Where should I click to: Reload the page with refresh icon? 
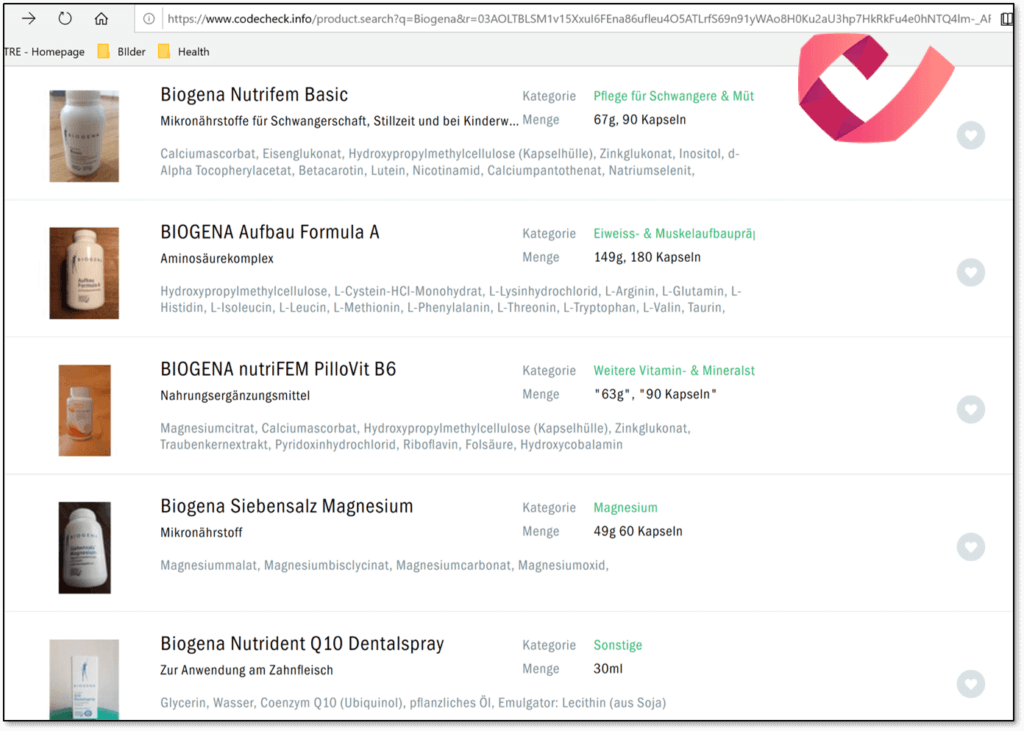pyautogui.click(x=65, y=18)
